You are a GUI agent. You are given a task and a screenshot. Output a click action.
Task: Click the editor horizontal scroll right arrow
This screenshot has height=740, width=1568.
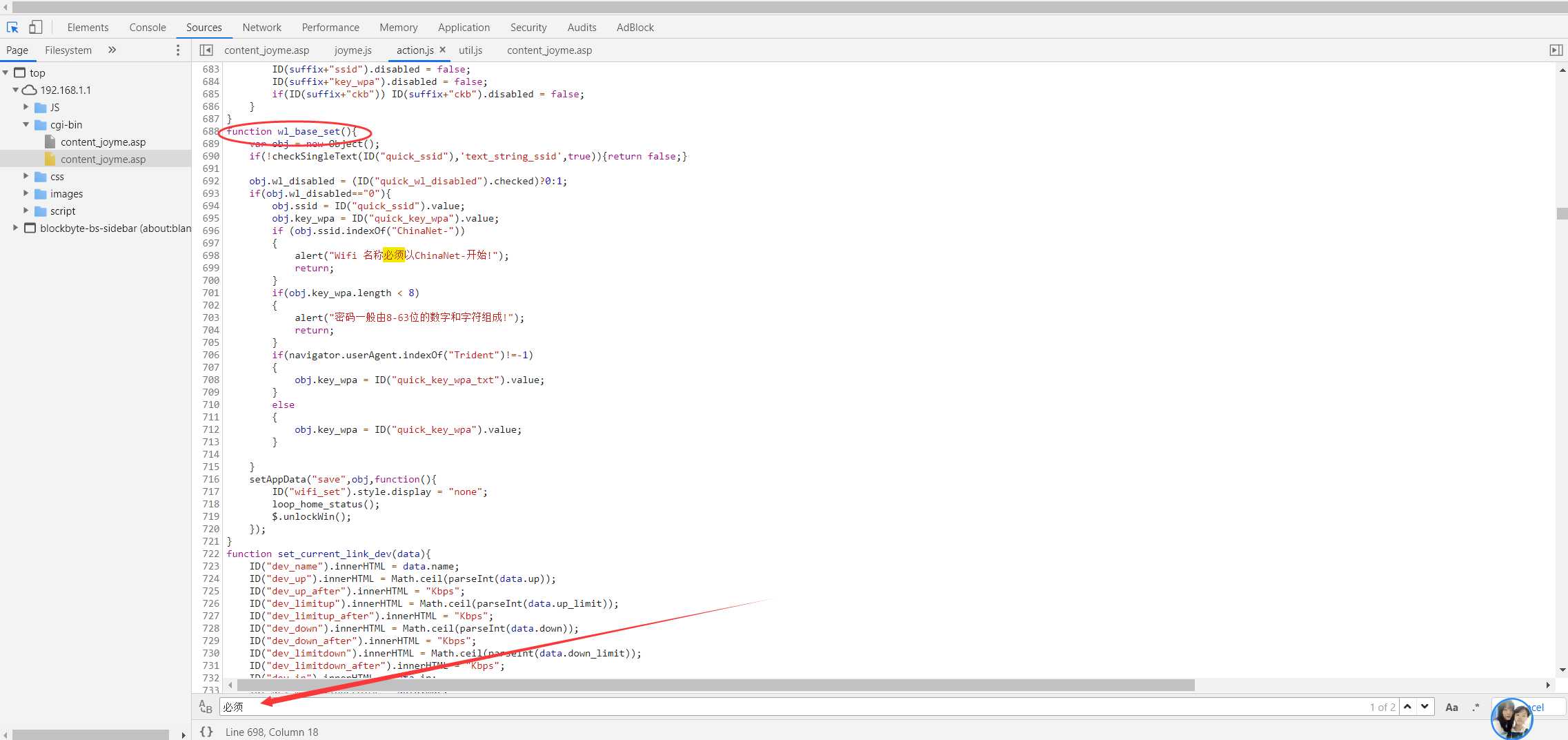click(1548, 685)
